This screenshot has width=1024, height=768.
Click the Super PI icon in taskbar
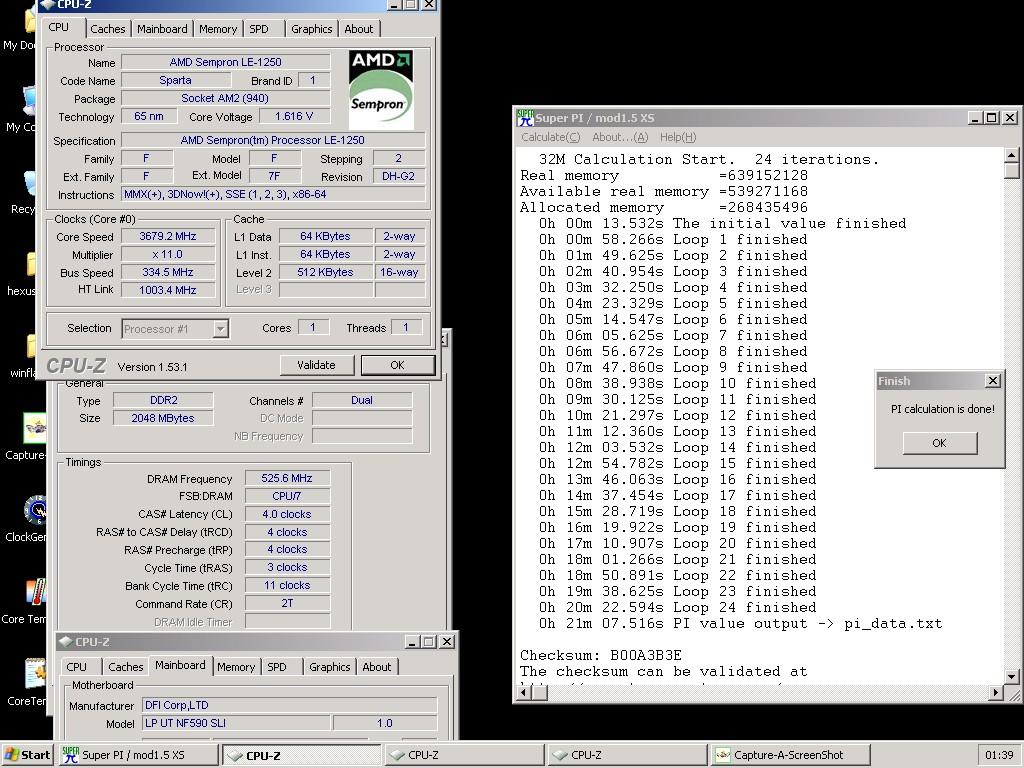tap(70, 755)
